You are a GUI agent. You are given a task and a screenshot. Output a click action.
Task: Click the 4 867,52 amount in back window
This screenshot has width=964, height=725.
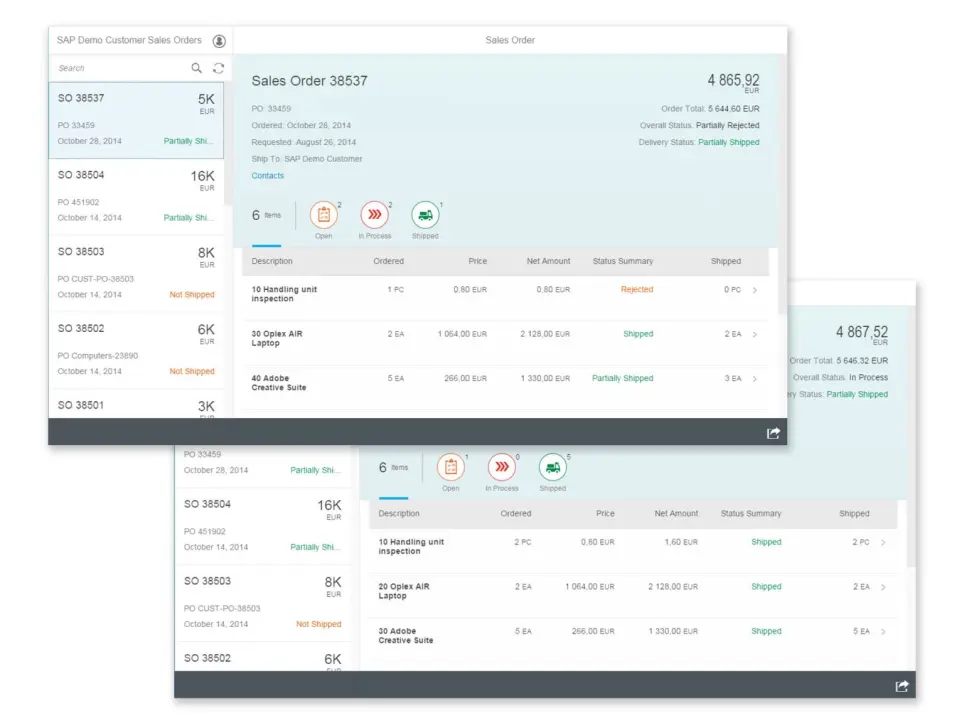[x=861, y=334]
